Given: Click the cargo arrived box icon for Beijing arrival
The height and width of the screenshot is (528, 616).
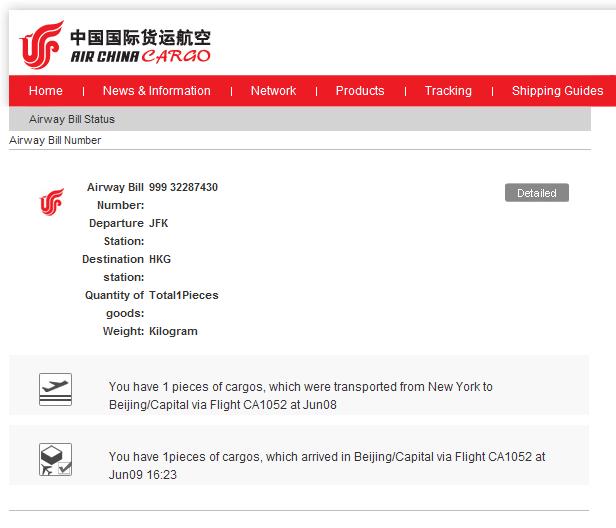Looking at the screenshot, I should pos(55,459).
